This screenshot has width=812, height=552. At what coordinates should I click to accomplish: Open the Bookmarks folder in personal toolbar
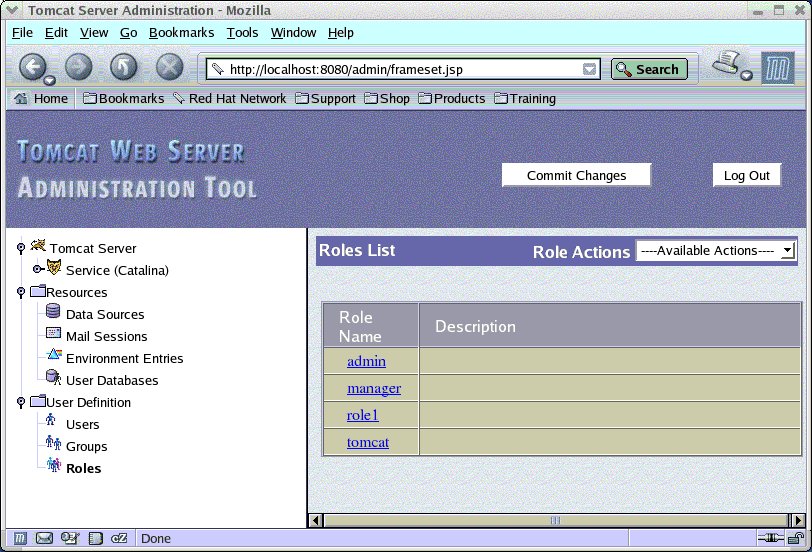[123, 98]
